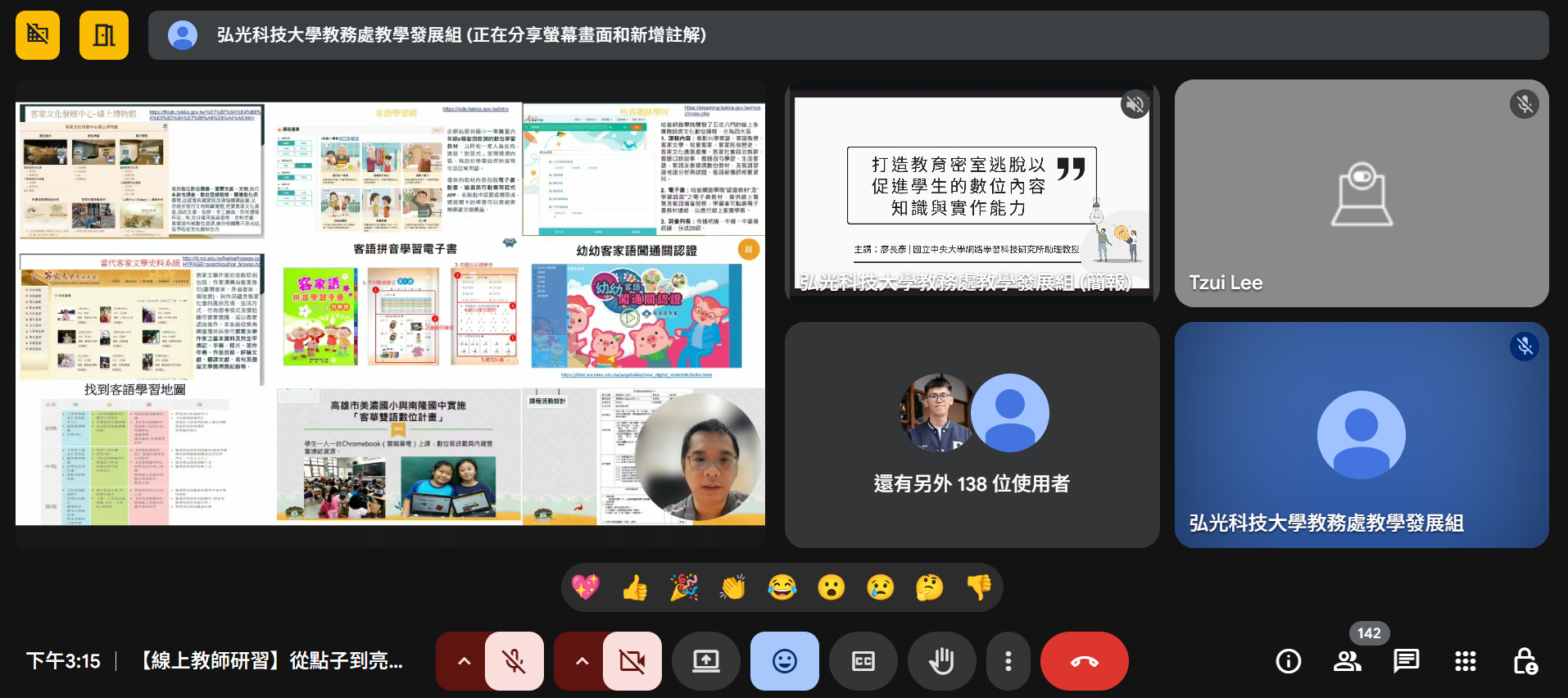This screenshot has height=698, width=1568.
Task: Send the sparkling heart reaction
Action: 586,587
